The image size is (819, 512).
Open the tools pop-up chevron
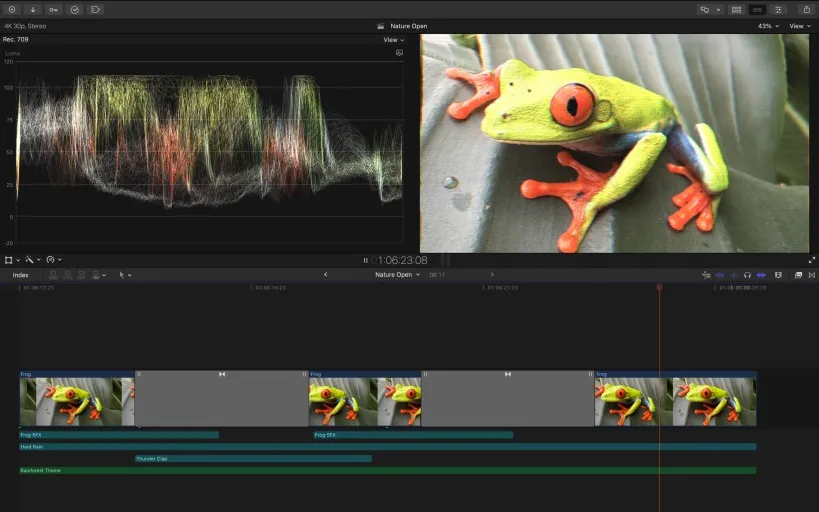[x=130, y=275]
